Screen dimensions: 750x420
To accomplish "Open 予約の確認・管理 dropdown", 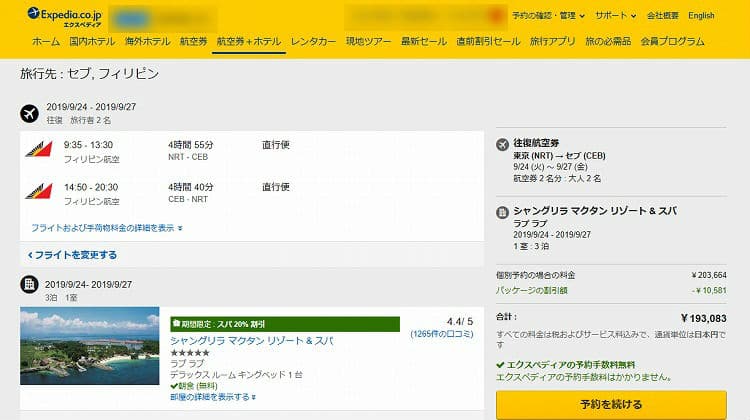I will 548,16.
